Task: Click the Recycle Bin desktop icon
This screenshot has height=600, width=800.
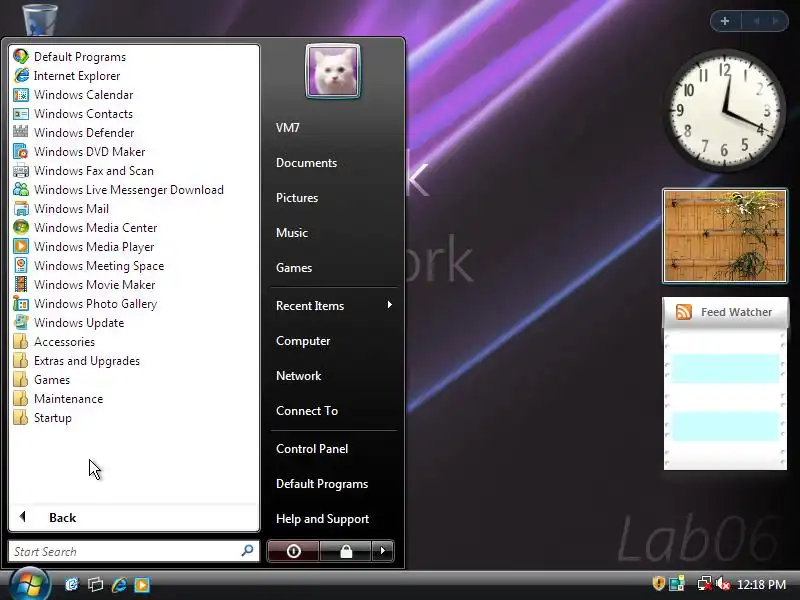Action: coord(39,18)
